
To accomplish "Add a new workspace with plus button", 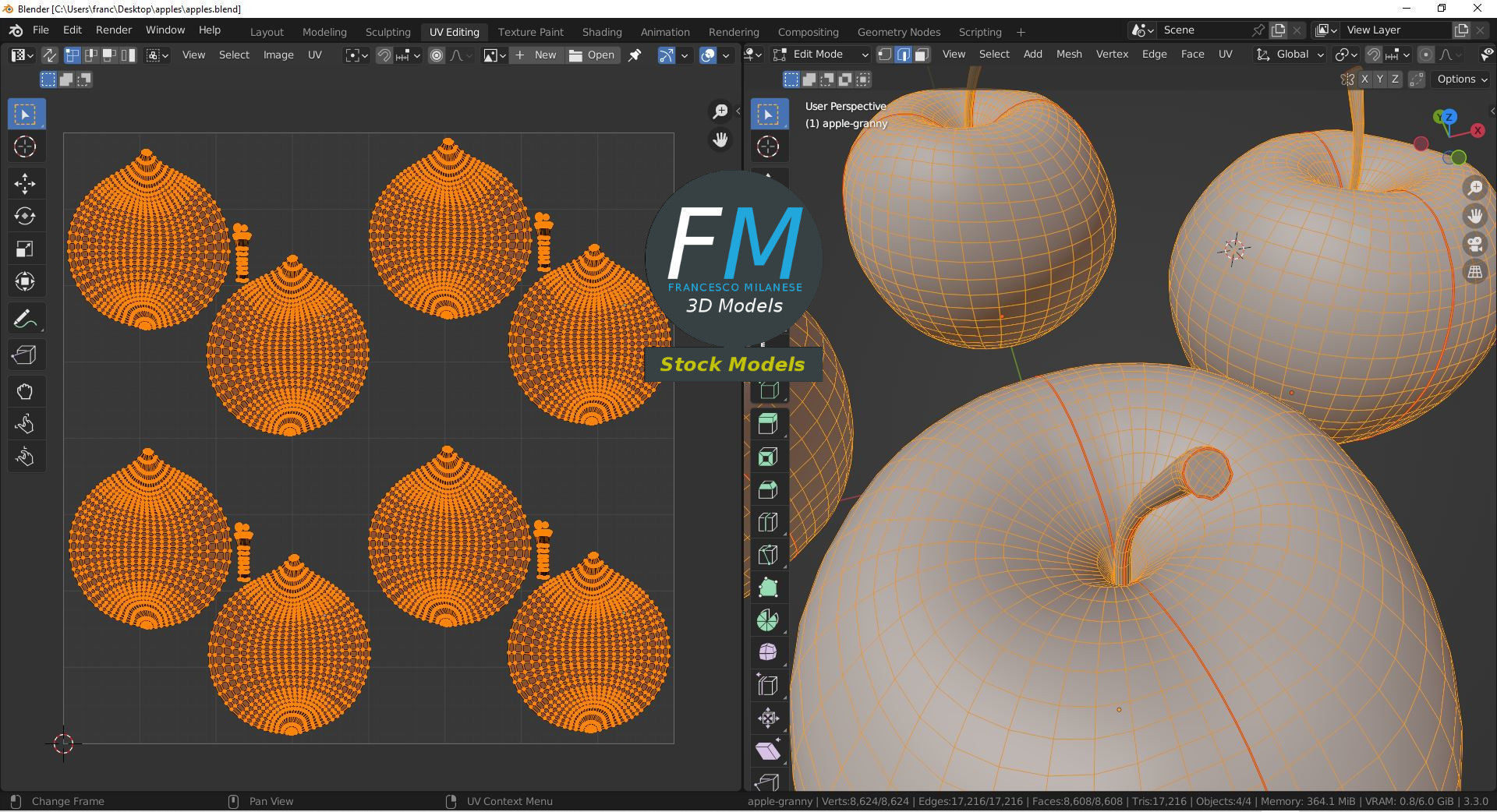I will click(1021, 32).
